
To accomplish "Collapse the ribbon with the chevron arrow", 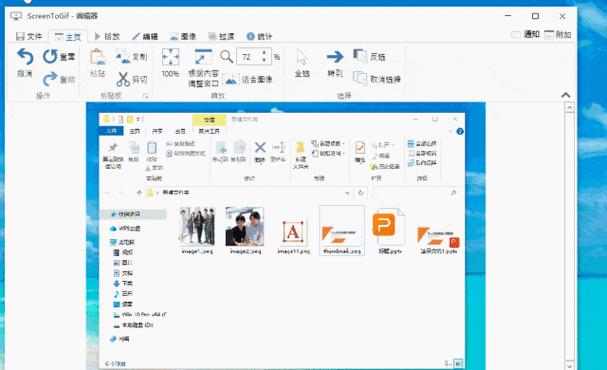I will pos(566,95).
